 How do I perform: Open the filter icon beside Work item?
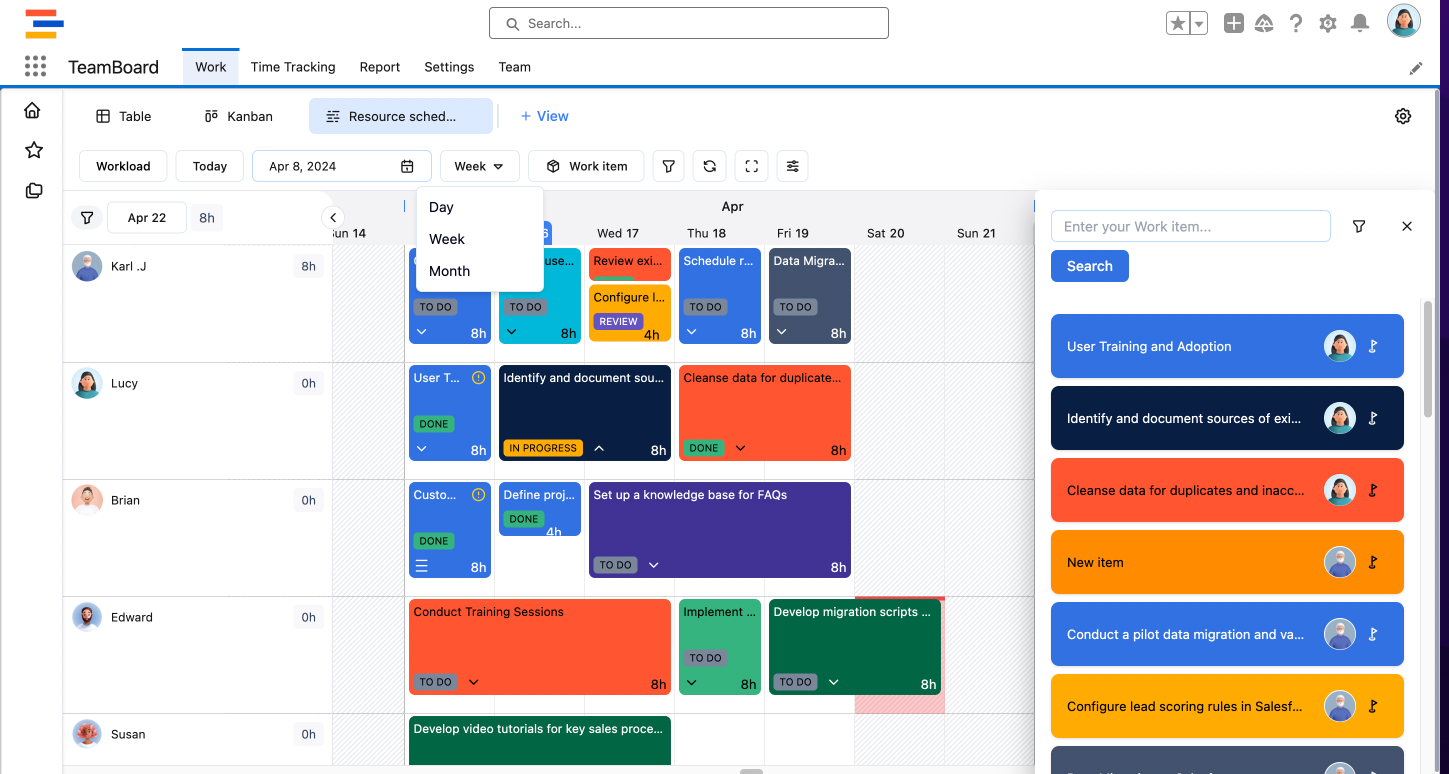tap(669, 166)
